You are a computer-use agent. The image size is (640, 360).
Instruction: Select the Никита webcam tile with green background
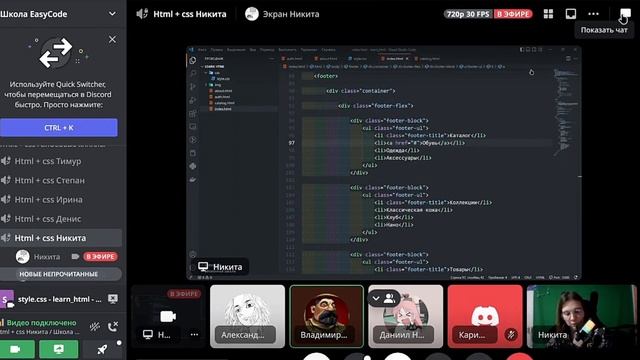point(582,316)
